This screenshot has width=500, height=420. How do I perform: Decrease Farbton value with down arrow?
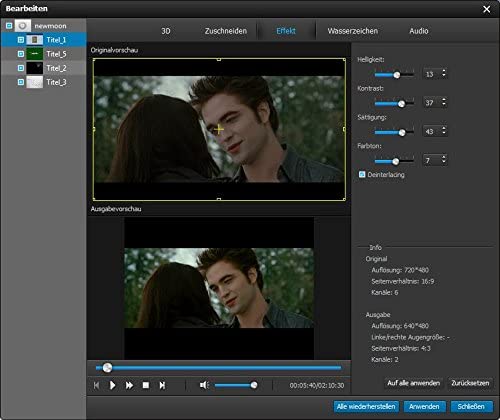coord(444,162)
